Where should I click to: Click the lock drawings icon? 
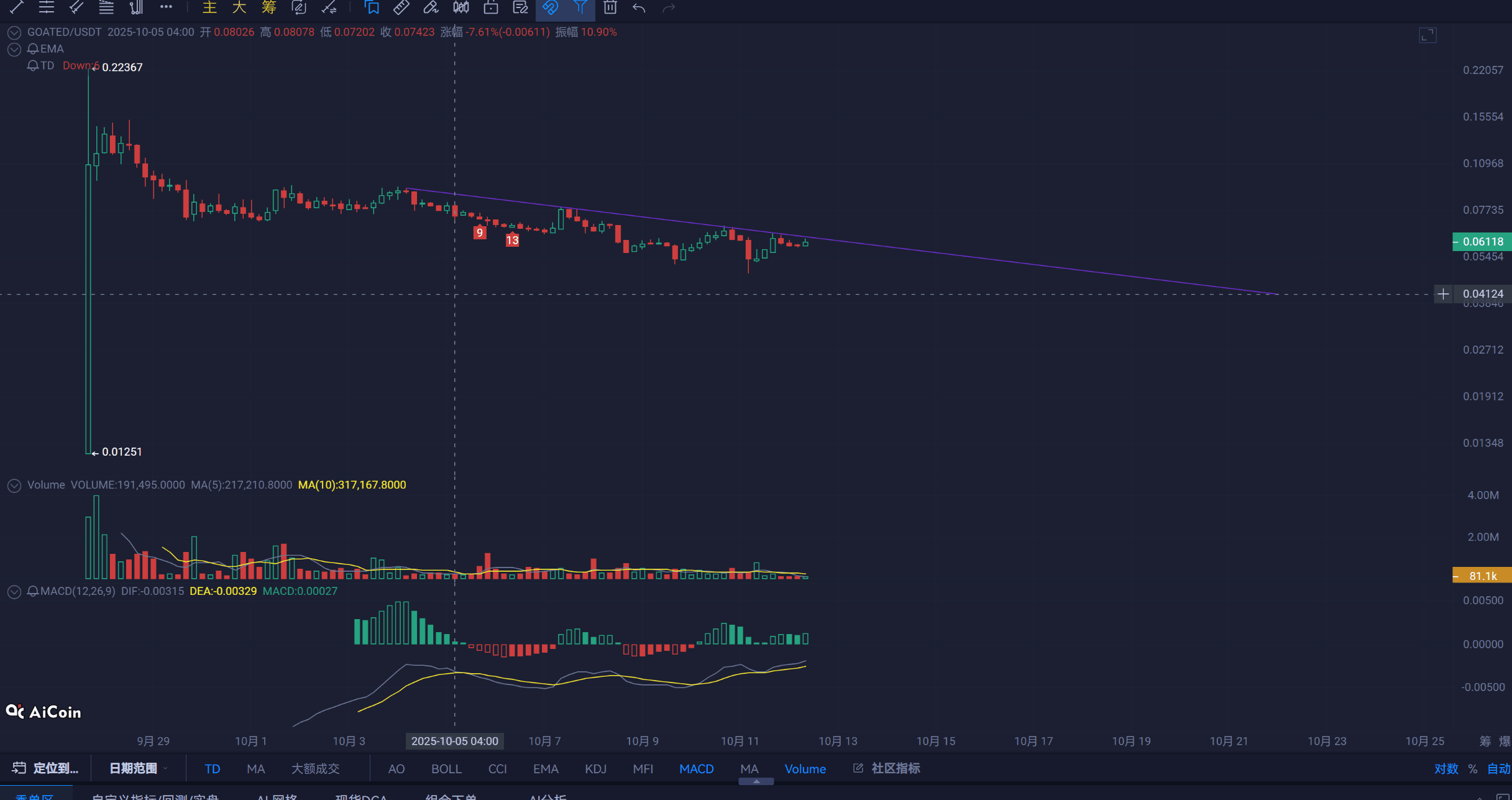(x=491, y=7)
